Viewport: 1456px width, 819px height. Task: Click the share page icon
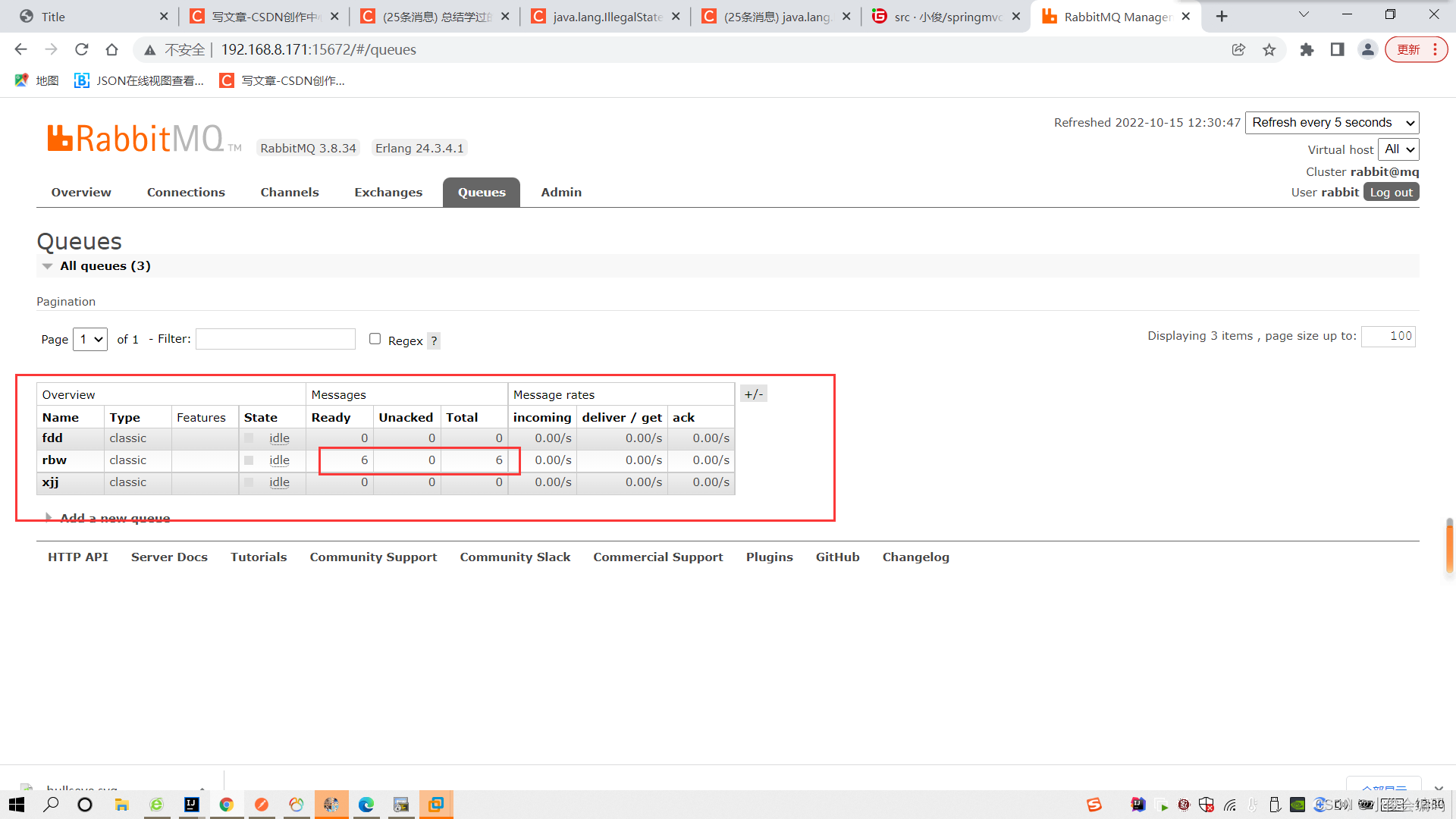pos(1238,49)
